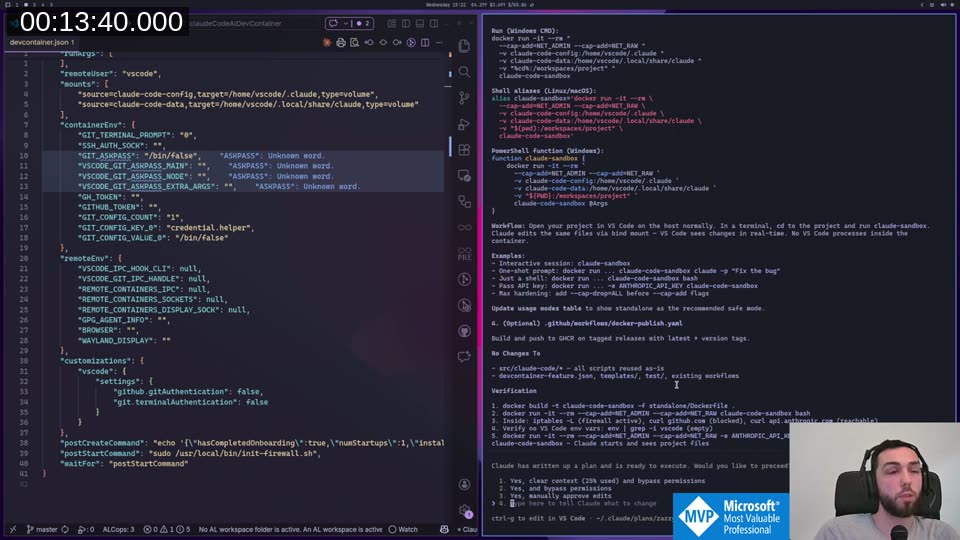
Task: Click the "postCreateCommand" line in editor
Action: [252, 443]
